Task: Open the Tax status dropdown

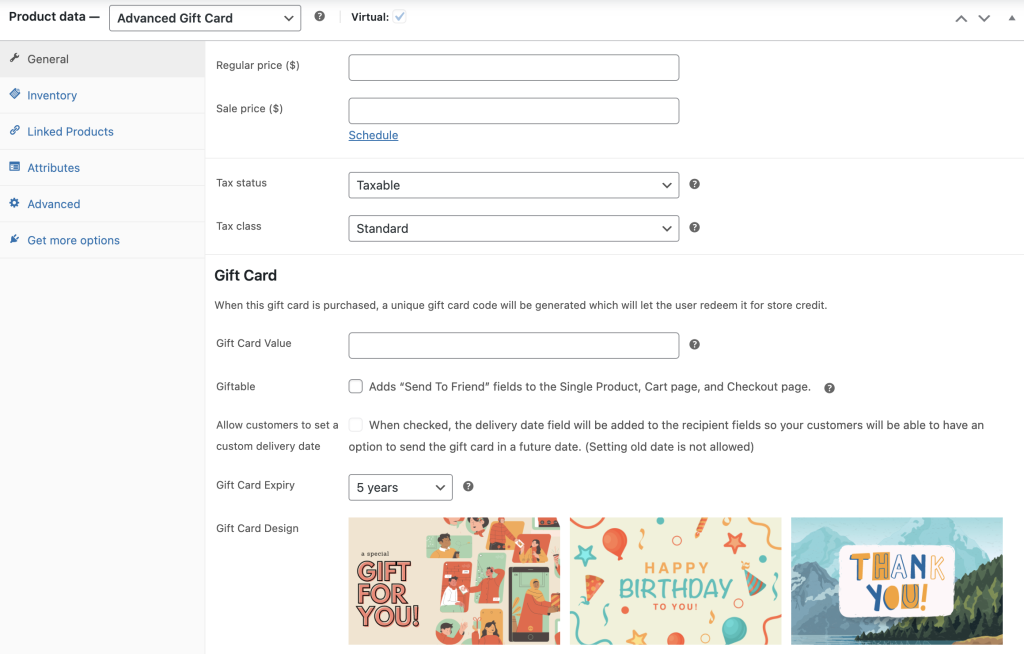Action: click(513, 185)
